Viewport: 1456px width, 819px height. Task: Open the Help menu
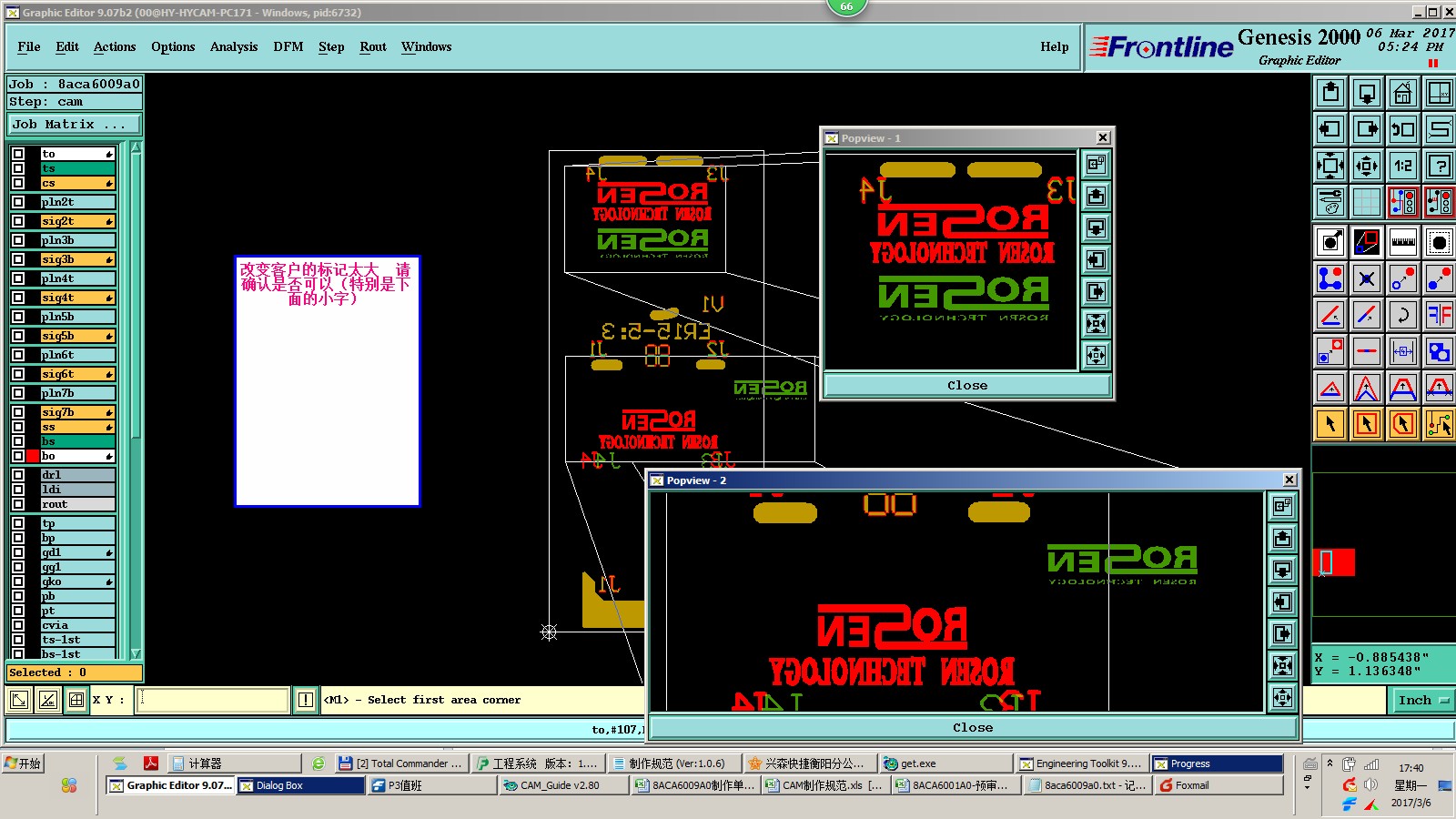coord(1055,46)
